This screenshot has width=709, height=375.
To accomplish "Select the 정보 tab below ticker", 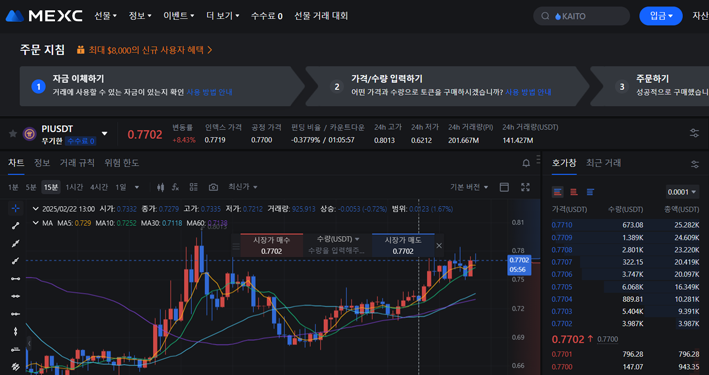I will click(42, 163).
